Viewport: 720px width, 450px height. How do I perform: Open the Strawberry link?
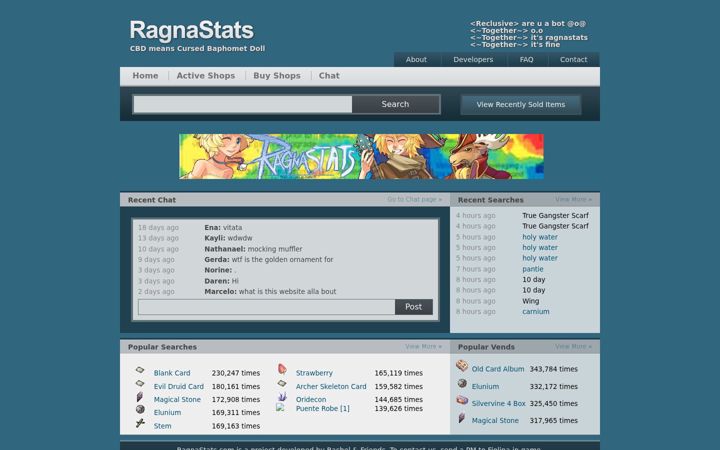[314, 373]
